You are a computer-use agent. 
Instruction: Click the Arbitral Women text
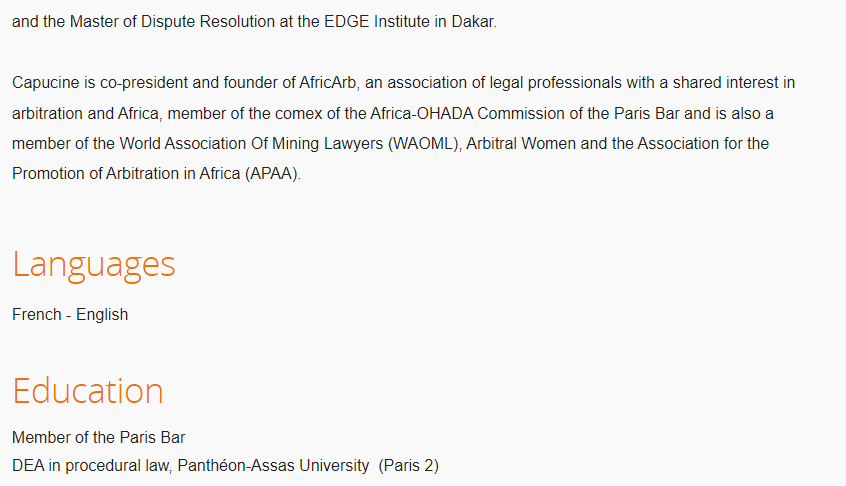tap(521, 143)
